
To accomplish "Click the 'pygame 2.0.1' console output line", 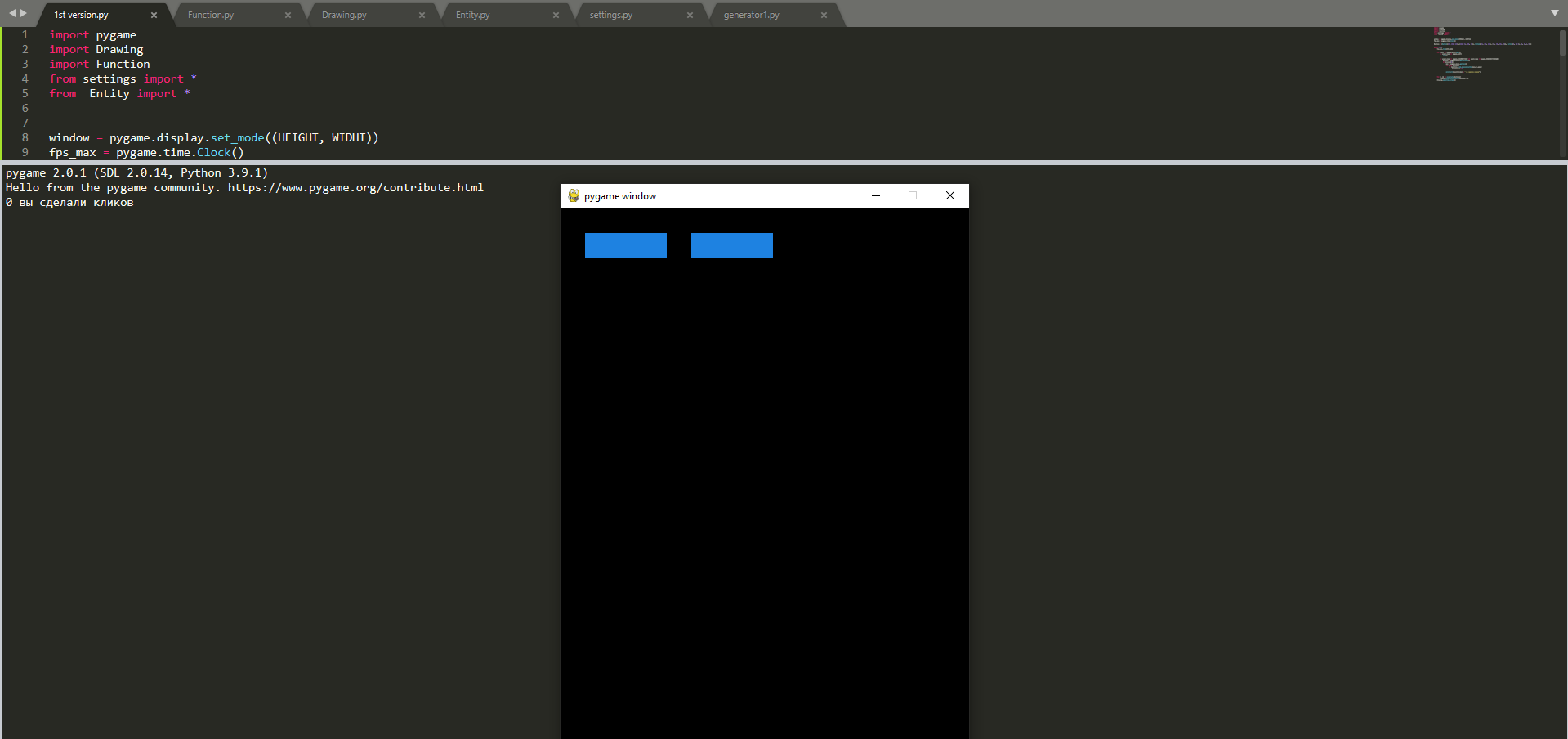I will [136, 172].
